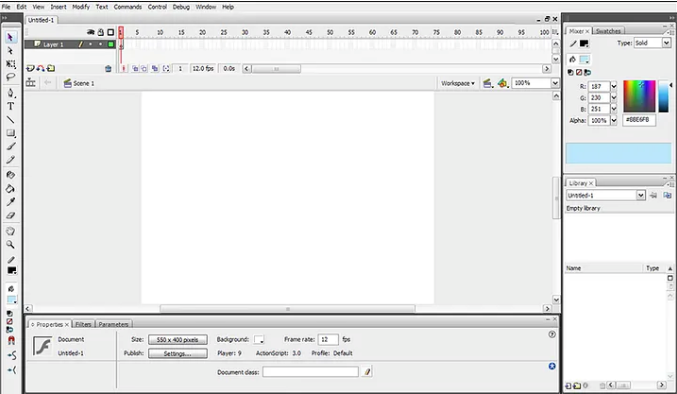Click the Center Frame button

tap(123, 69)
